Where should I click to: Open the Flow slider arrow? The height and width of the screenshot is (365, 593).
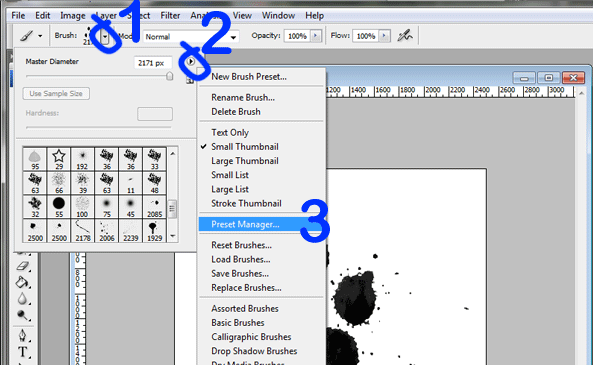(x=384, y=36)
